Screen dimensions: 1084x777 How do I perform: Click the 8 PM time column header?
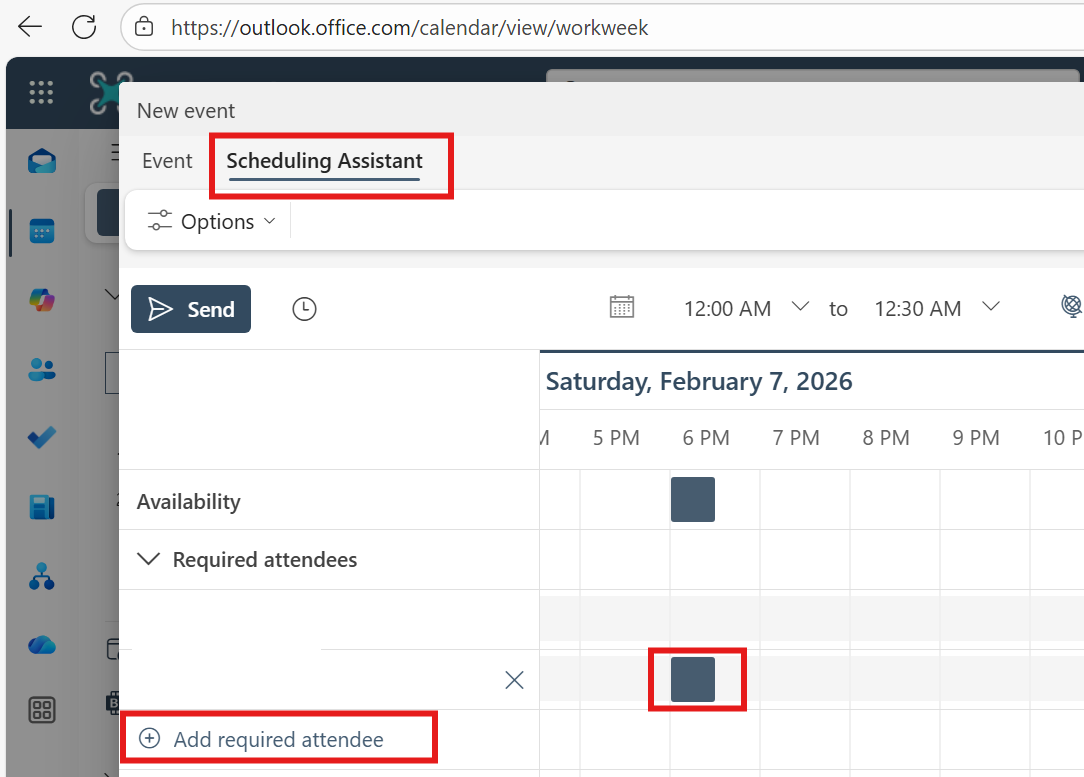886,438
